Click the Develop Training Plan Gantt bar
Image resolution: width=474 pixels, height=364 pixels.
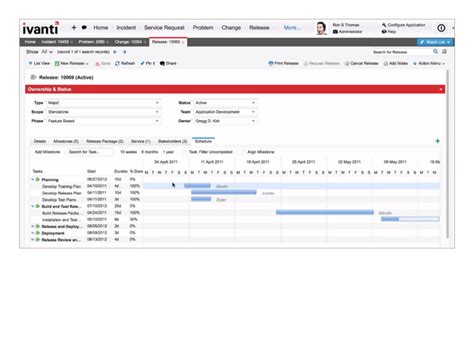point(197,186)
